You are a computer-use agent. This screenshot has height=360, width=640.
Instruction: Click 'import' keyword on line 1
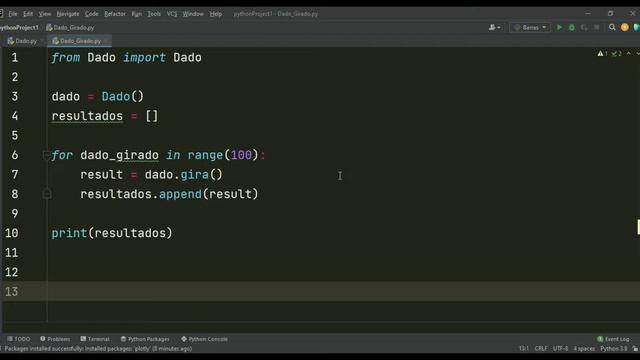point(144,58)
